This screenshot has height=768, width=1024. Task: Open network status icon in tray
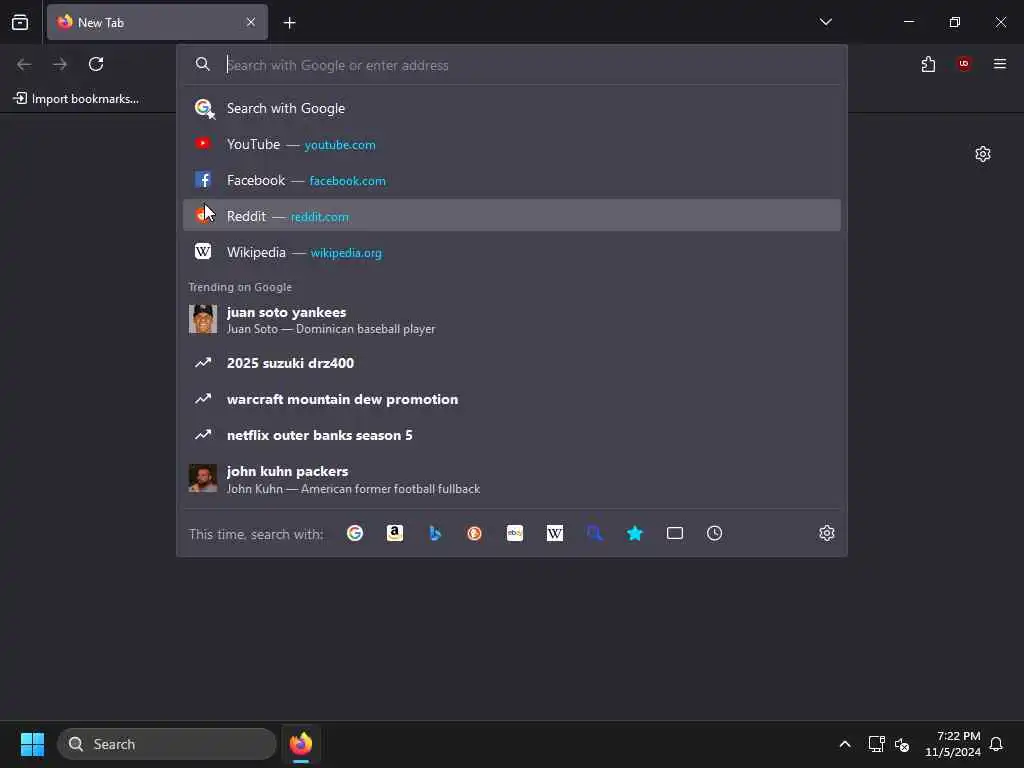876,744
